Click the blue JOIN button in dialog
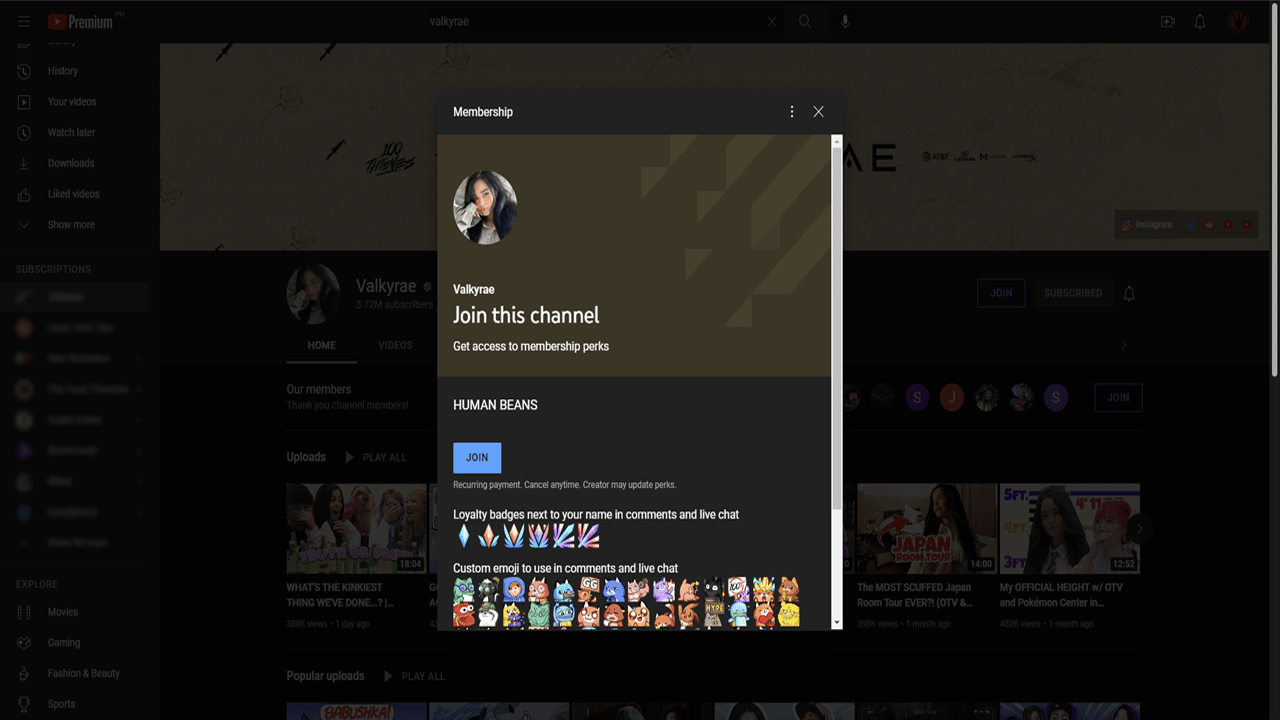Screen dimensions: 1280x720 tap(477, 458)
